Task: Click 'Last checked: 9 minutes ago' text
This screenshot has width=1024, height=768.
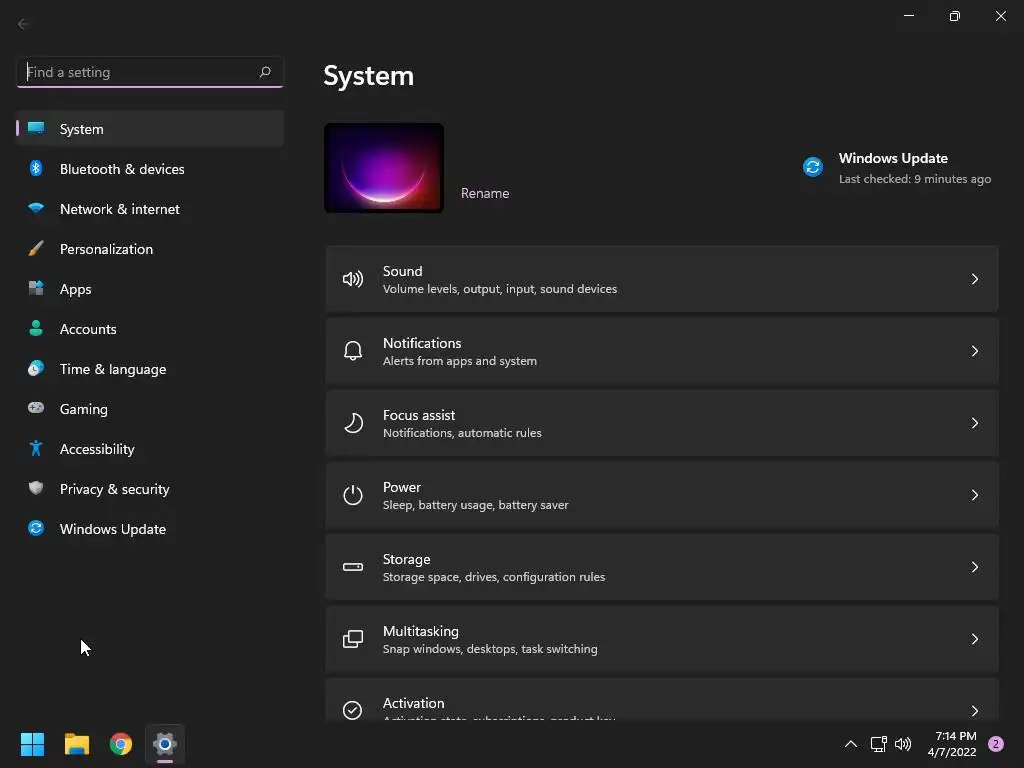Action: tap(914, 179)
